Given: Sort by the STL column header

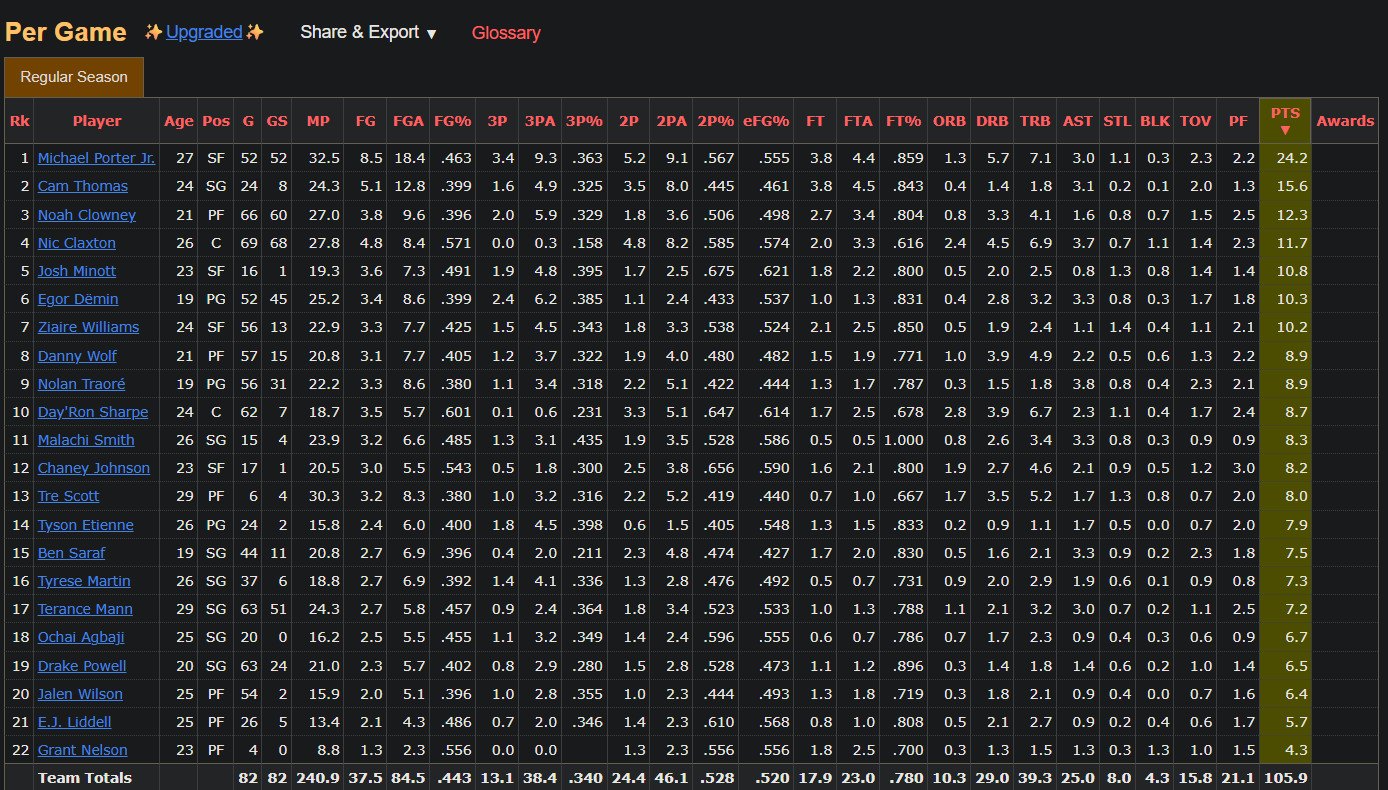Looking at the screenshot, I should click(1117, 121).
